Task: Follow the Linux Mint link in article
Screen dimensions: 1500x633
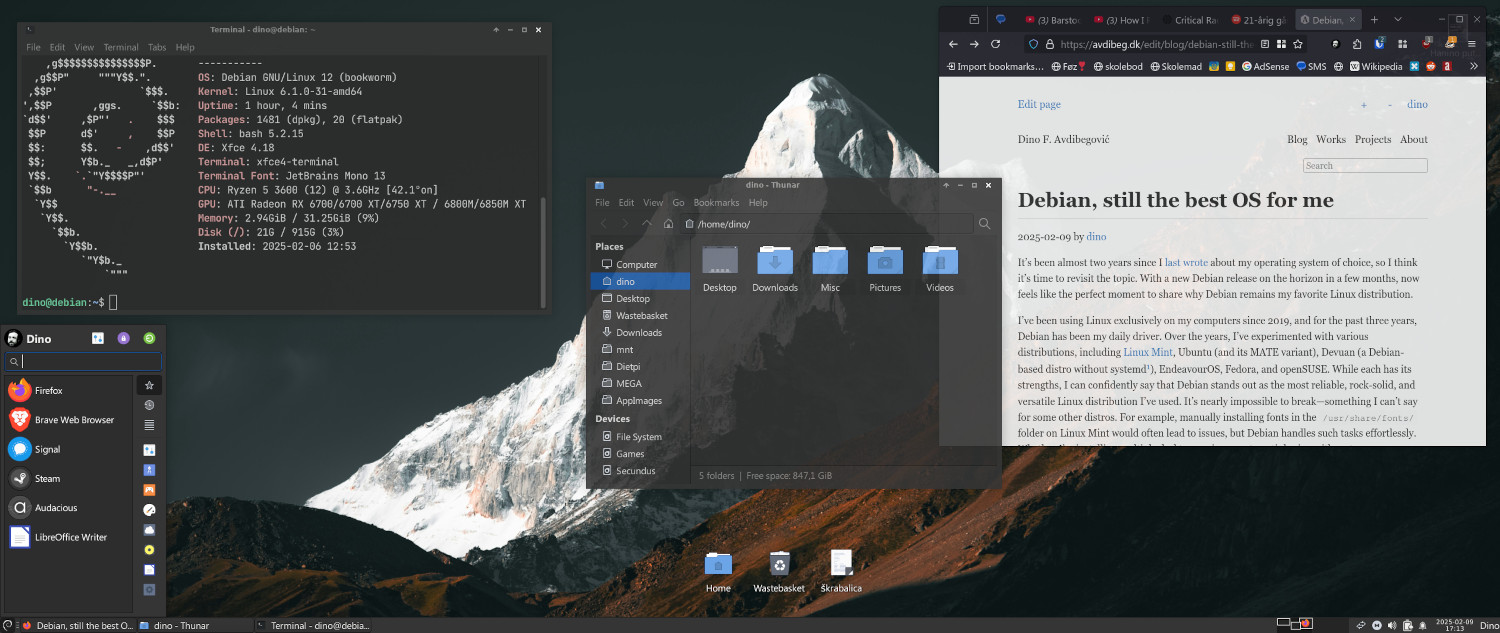Action: coord(1148,352)
